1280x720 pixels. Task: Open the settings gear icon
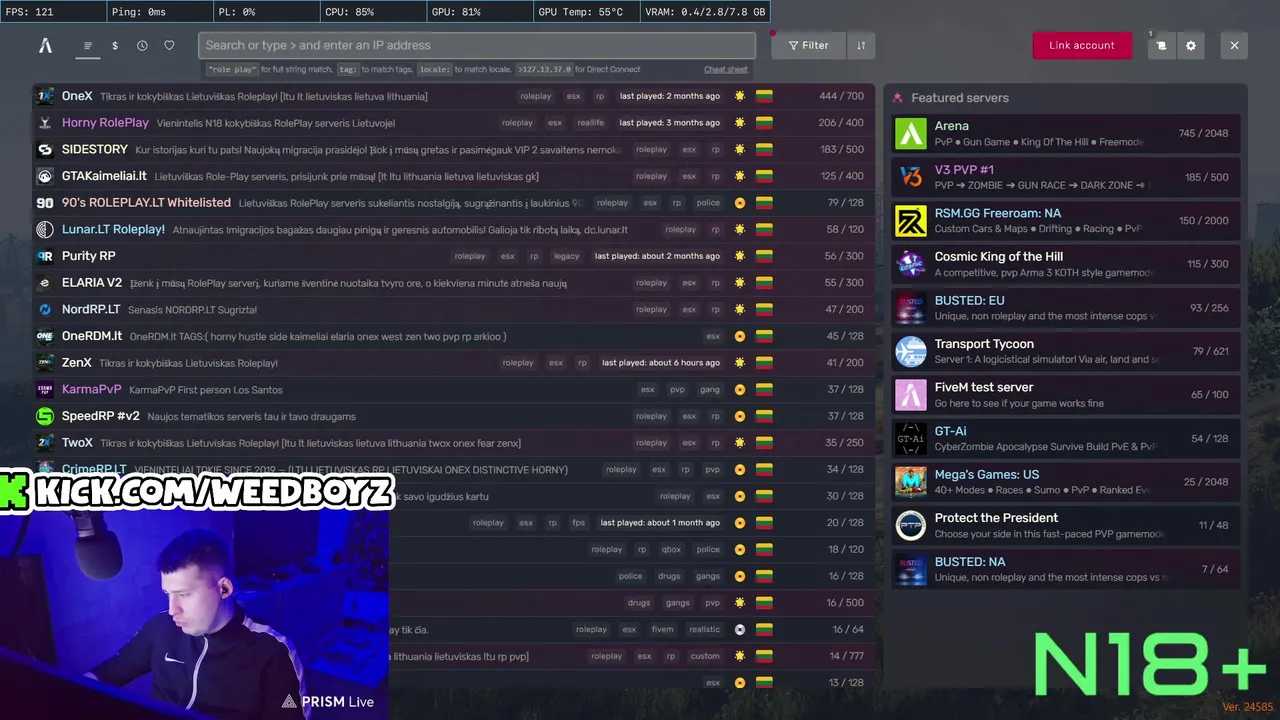[x=1190, y=45]
